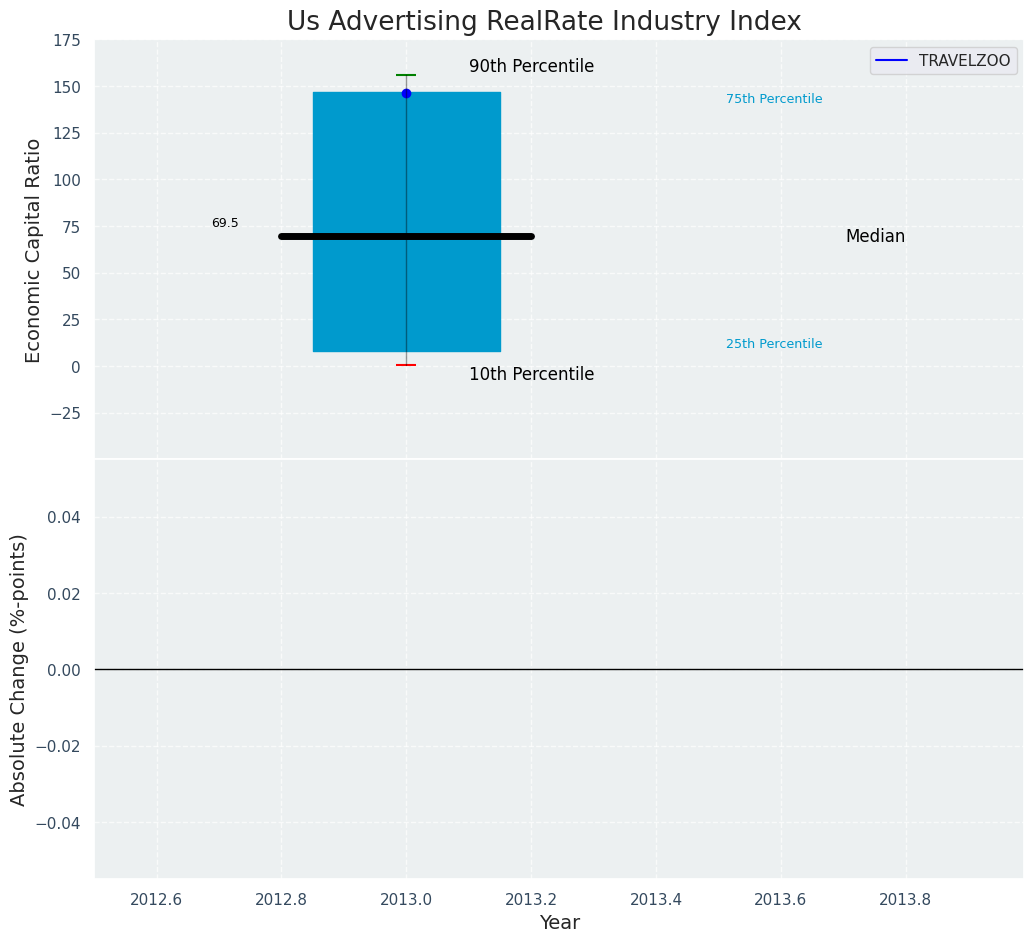Image resolution: width=1034 pixels, height=942 pixels.
Task: Click the 'Median' label
Action: tap(875, 236)
